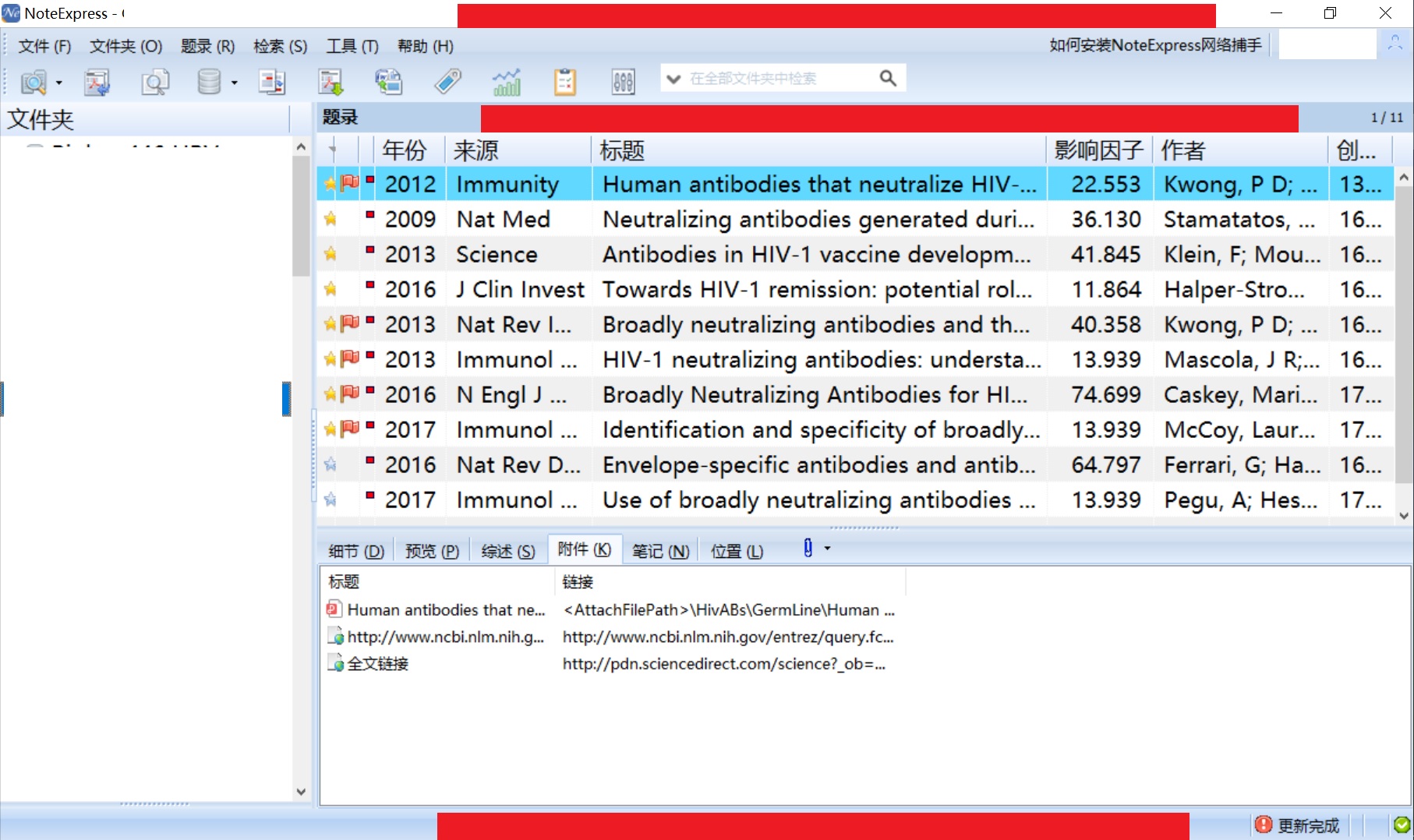Toggle star on 2009 Nat Med row

click(x=331, y=219)
